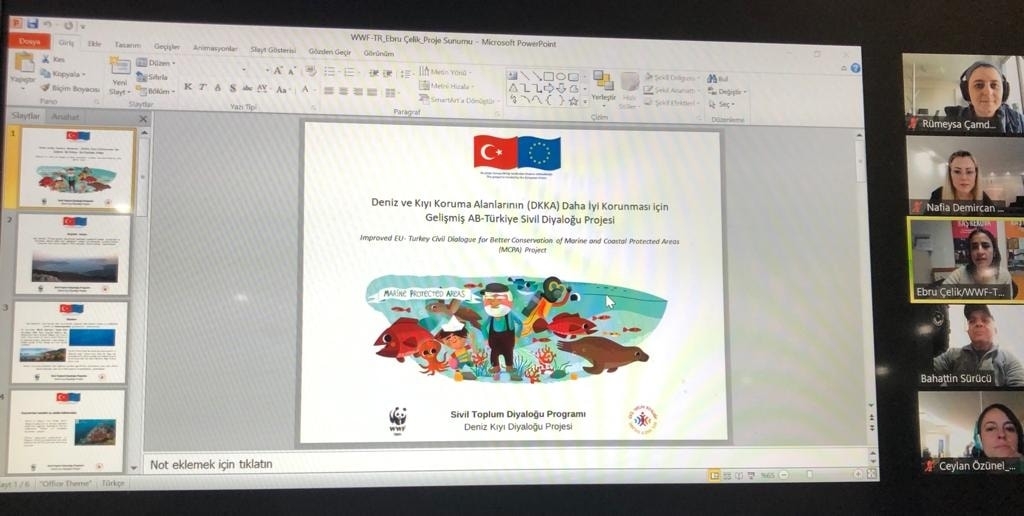Screen dimensions: 1024x516
Task: Open Metni Hizala align text dropdown
Action: tap(447, 86)
